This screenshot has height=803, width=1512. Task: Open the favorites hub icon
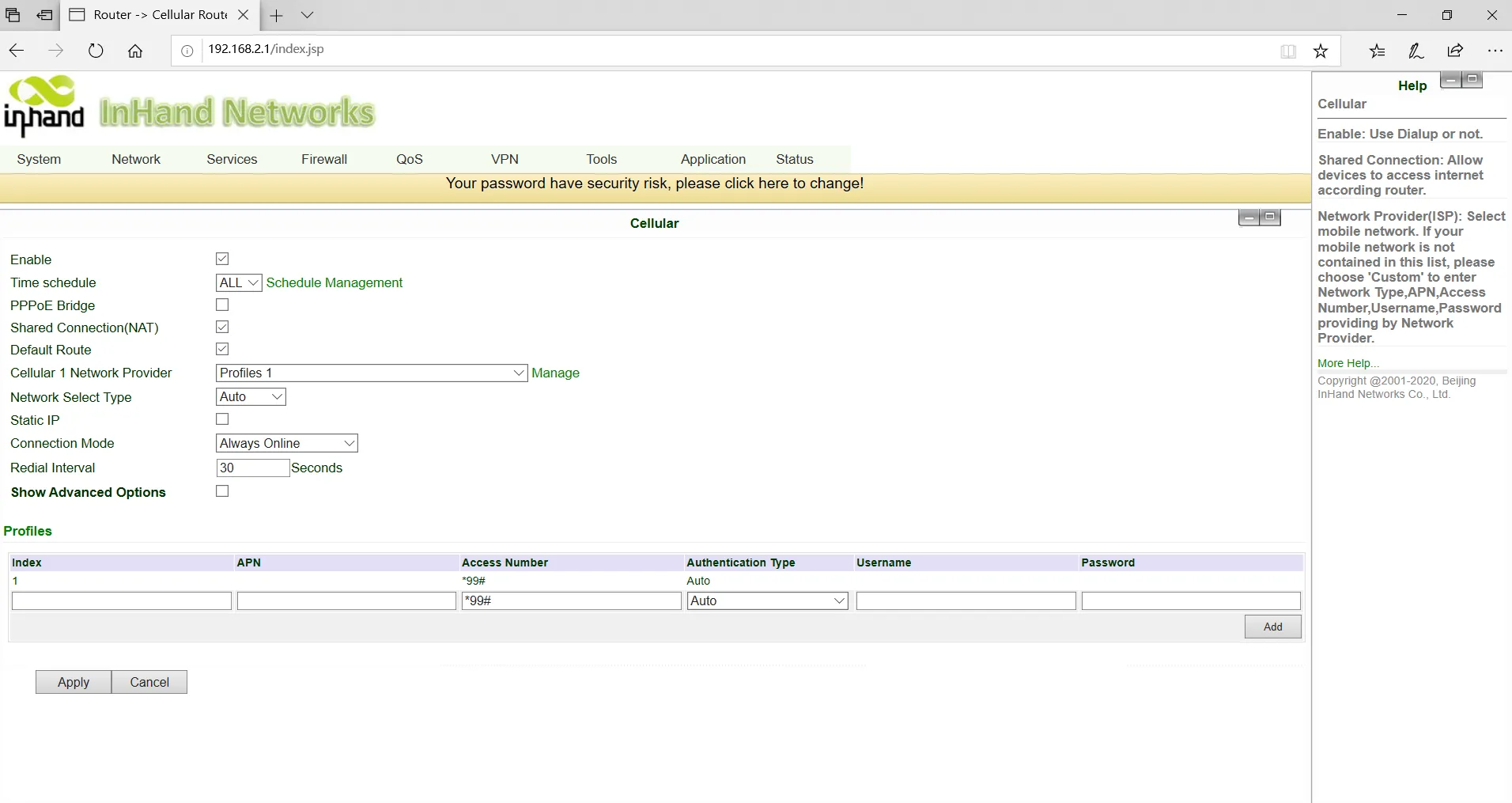pyautogui.click(x=1377, y=51)
